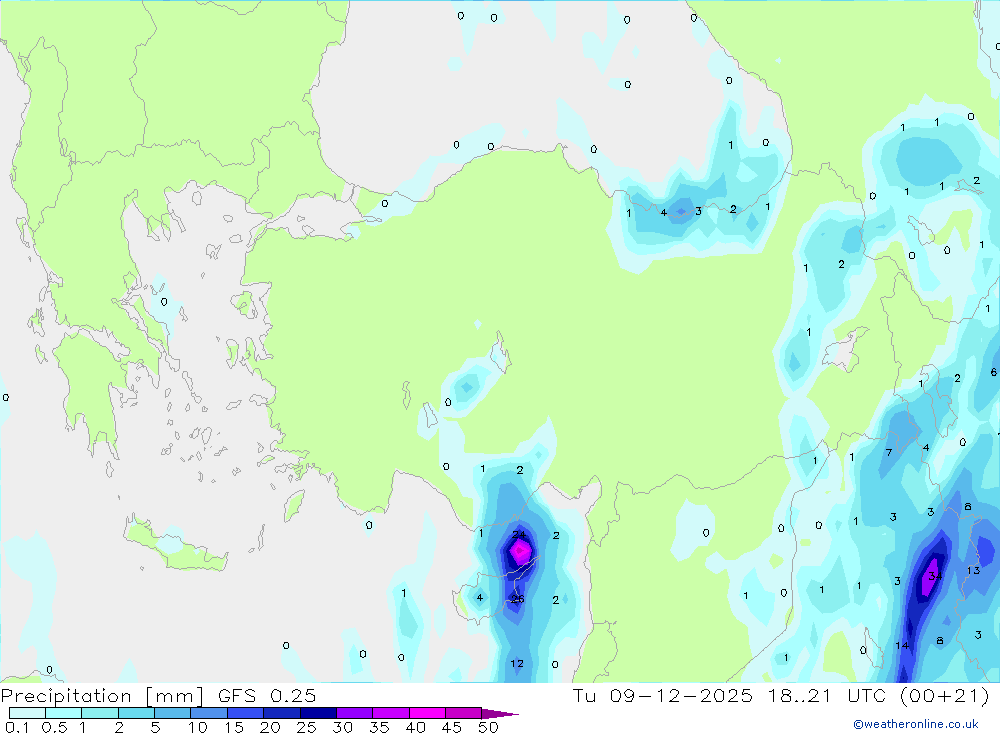Click the 'Tu 09-12-2025' date text
1000x733 pixels.
click(662, 696)
